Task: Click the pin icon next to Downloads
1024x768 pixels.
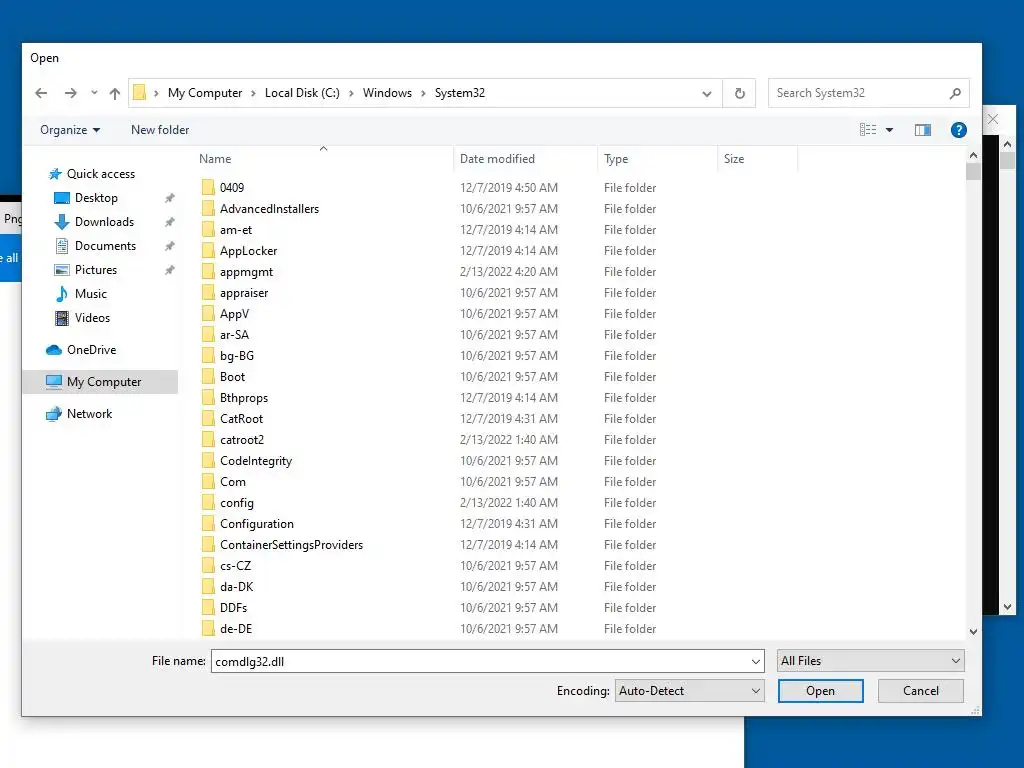Action: (170, 222)
